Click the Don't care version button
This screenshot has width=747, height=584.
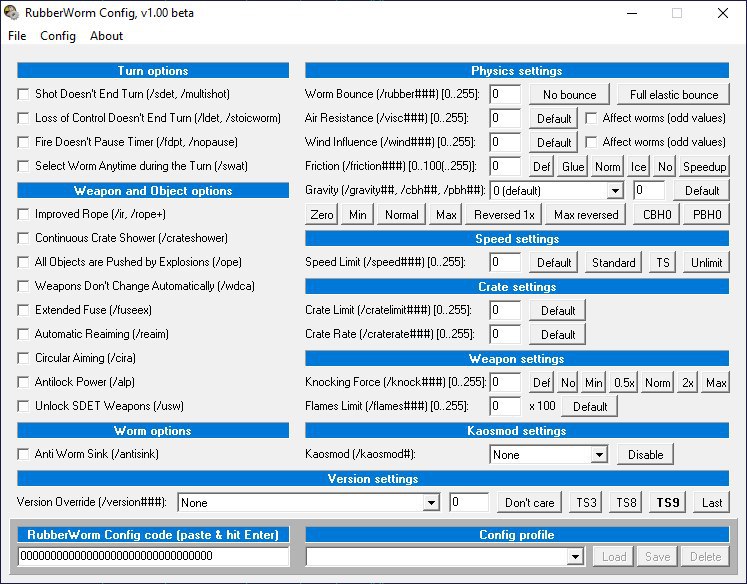click(x=529, y=503)
